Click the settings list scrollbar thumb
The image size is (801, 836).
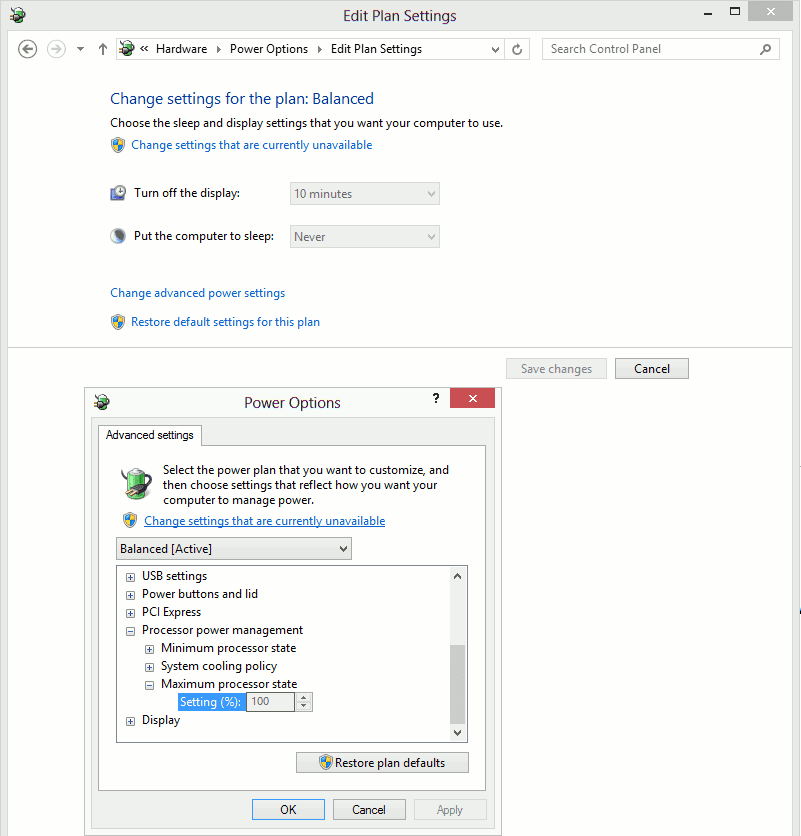pos(457,684)
